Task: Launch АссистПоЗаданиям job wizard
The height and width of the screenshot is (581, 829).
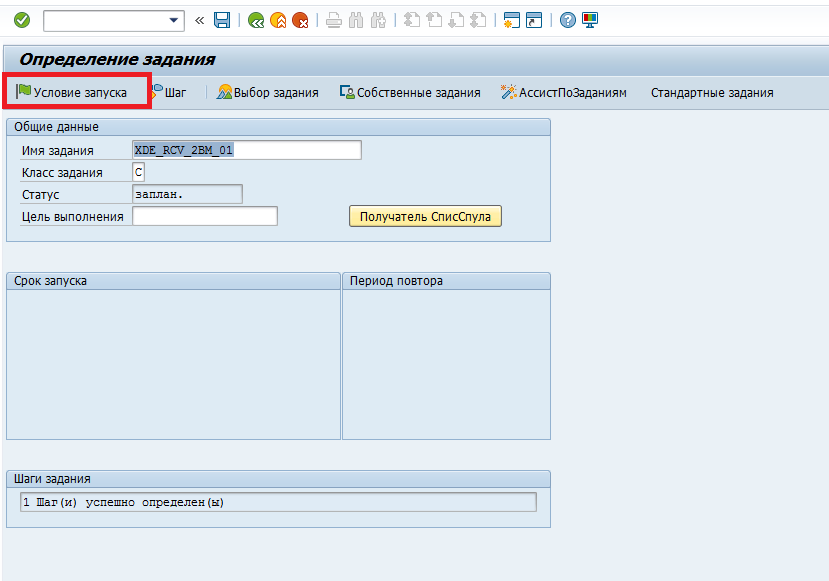Action: point(564,92)
